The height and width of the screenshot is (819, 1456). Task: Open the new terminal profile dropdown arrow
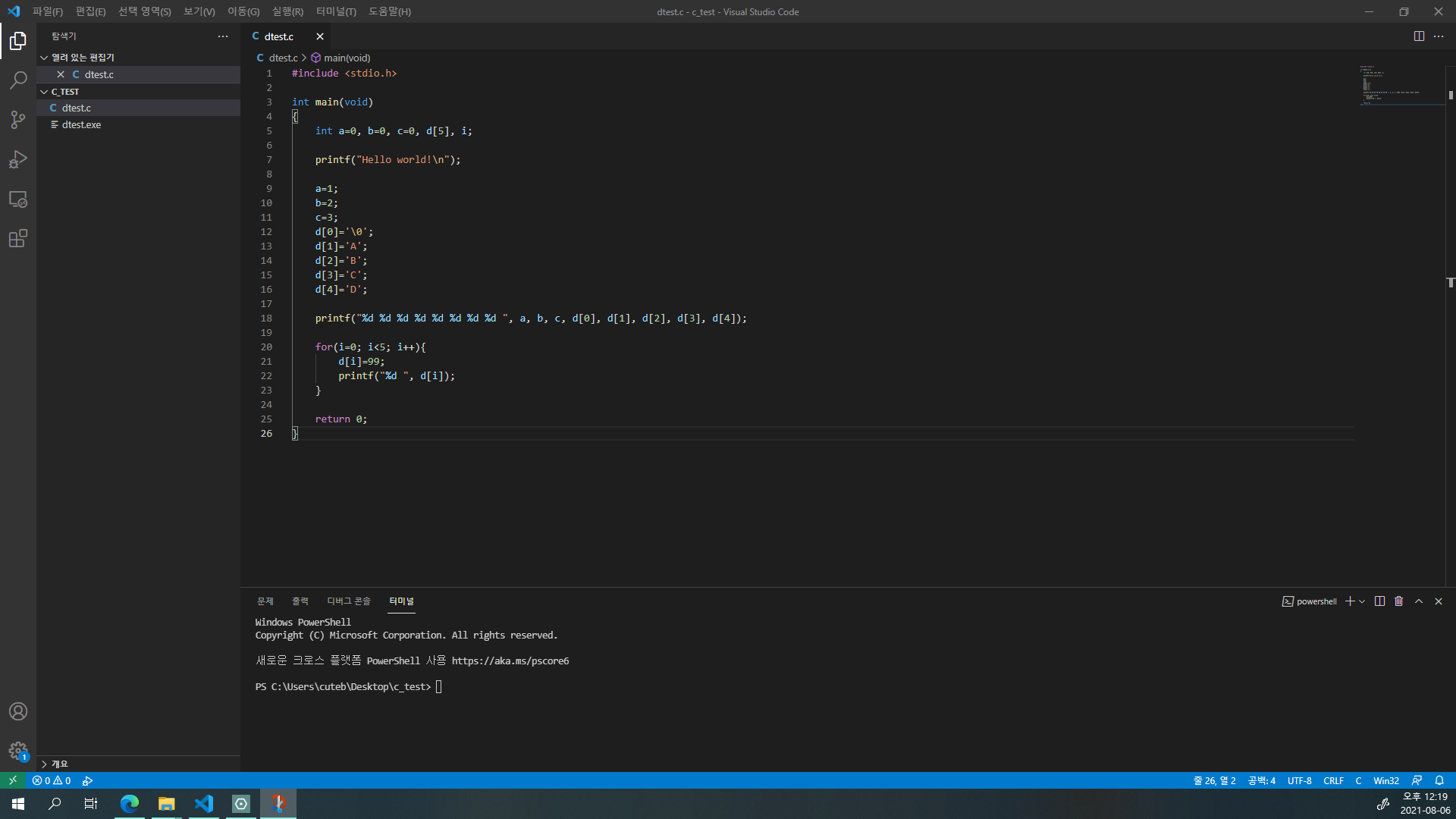tap(1362, 601)
